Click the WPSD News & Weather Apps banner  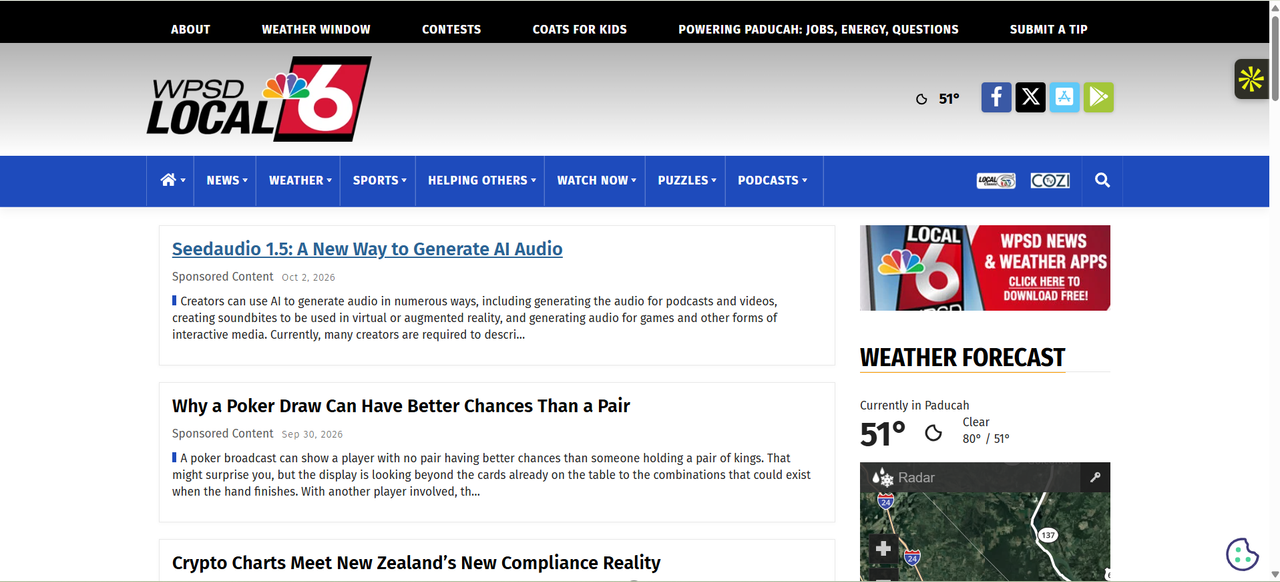click(x=985, y=268)
